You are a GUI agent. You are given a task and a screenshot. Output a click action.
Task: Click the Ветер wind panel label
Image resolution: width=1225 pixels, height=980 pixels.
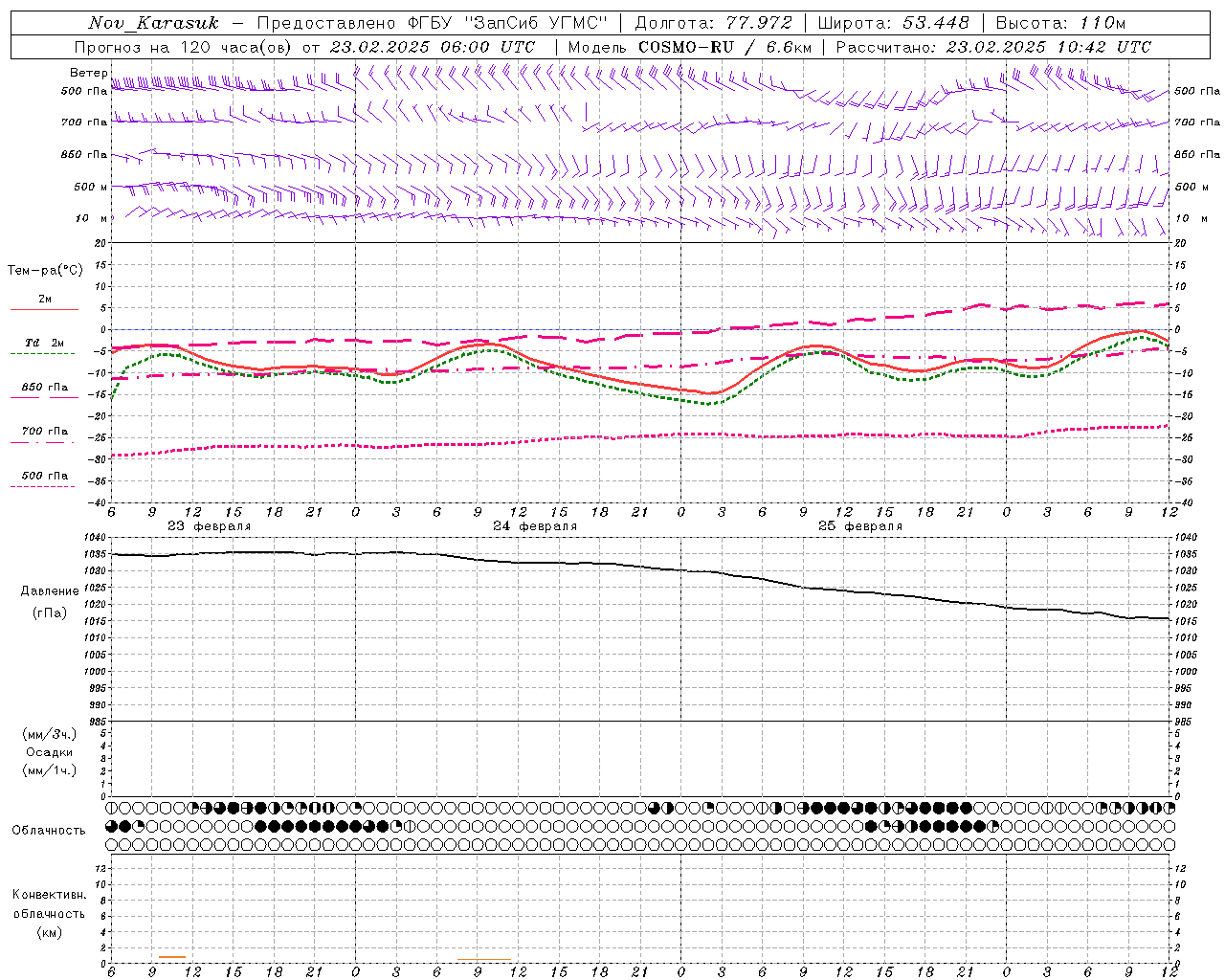click(88, 73)
